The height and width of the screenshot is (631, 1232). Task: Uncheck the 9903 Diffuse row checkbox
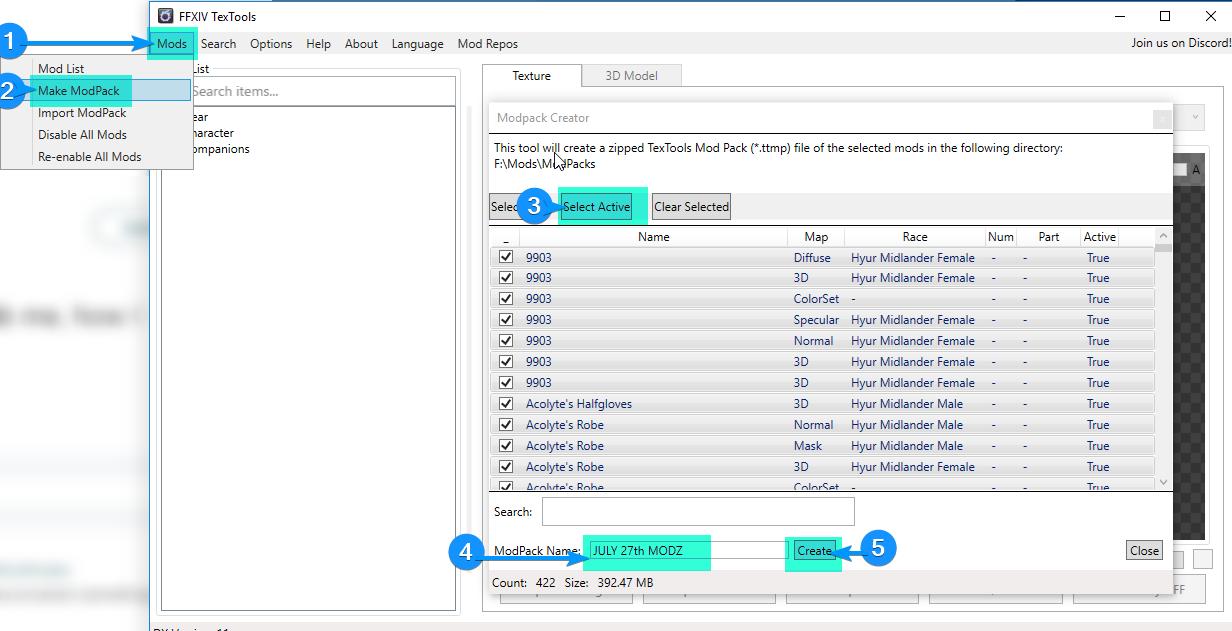tap(506, 257)
